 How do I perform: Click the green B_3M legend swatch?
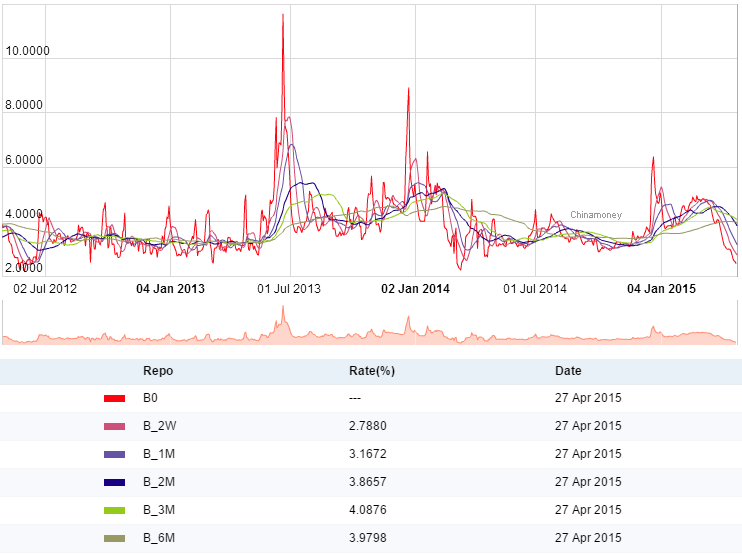[x=114, y=510]
